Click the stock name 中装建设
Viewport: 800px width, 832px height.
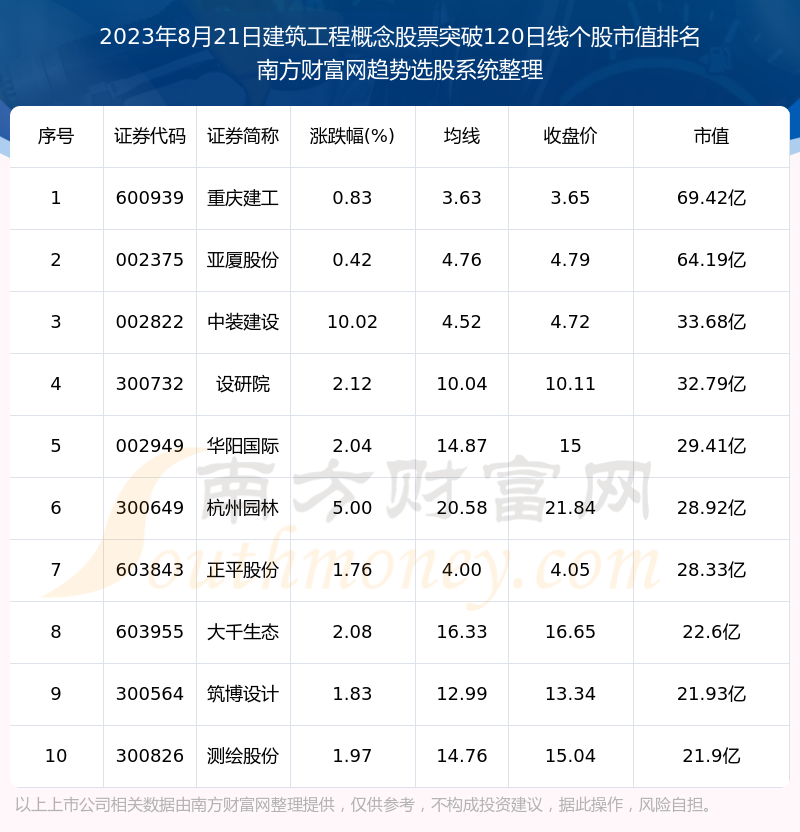pyautogui.click(x=243, y=322)
